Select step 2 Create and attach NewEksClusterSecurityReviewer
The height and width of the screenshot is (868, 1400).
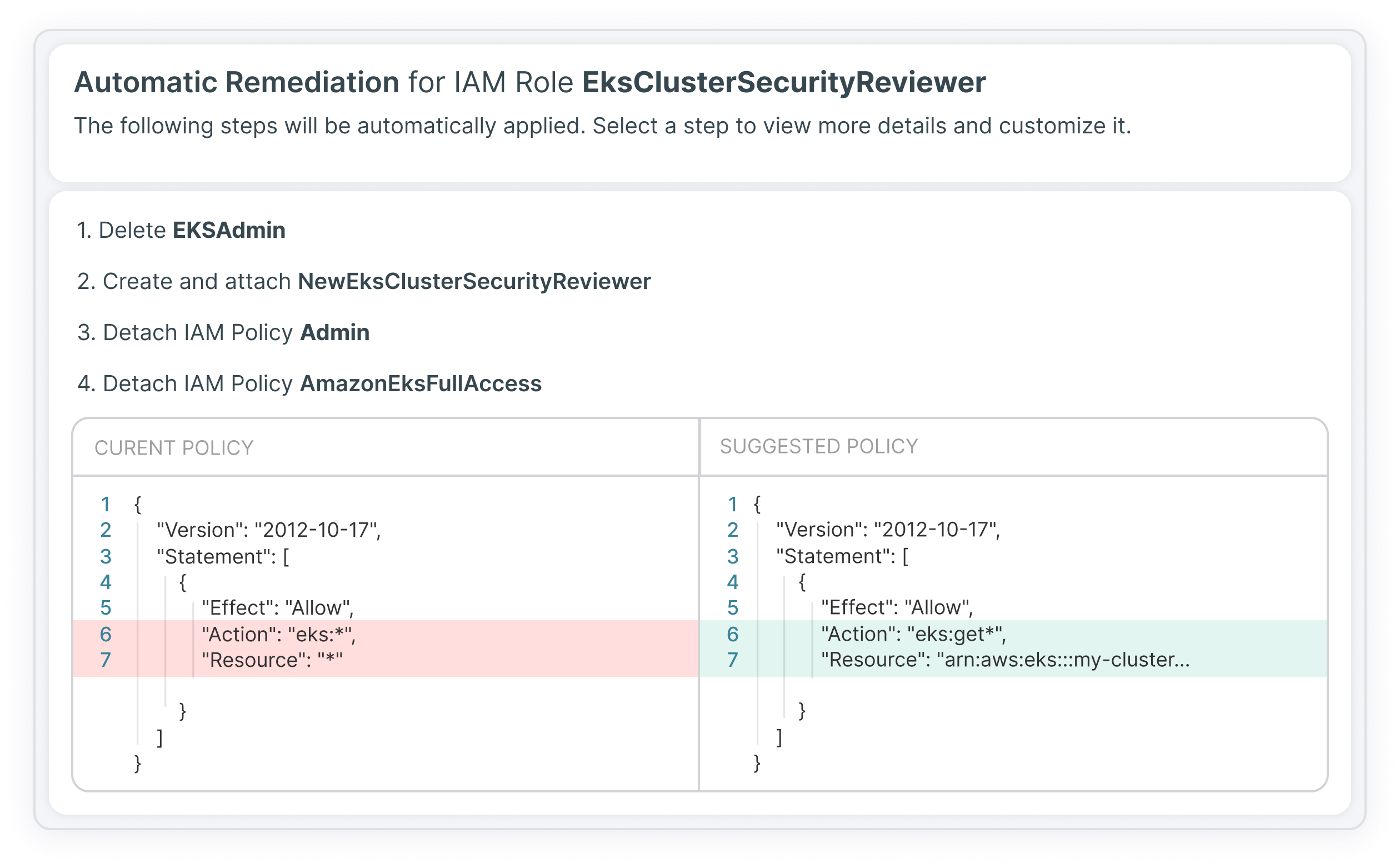(364, 281)
